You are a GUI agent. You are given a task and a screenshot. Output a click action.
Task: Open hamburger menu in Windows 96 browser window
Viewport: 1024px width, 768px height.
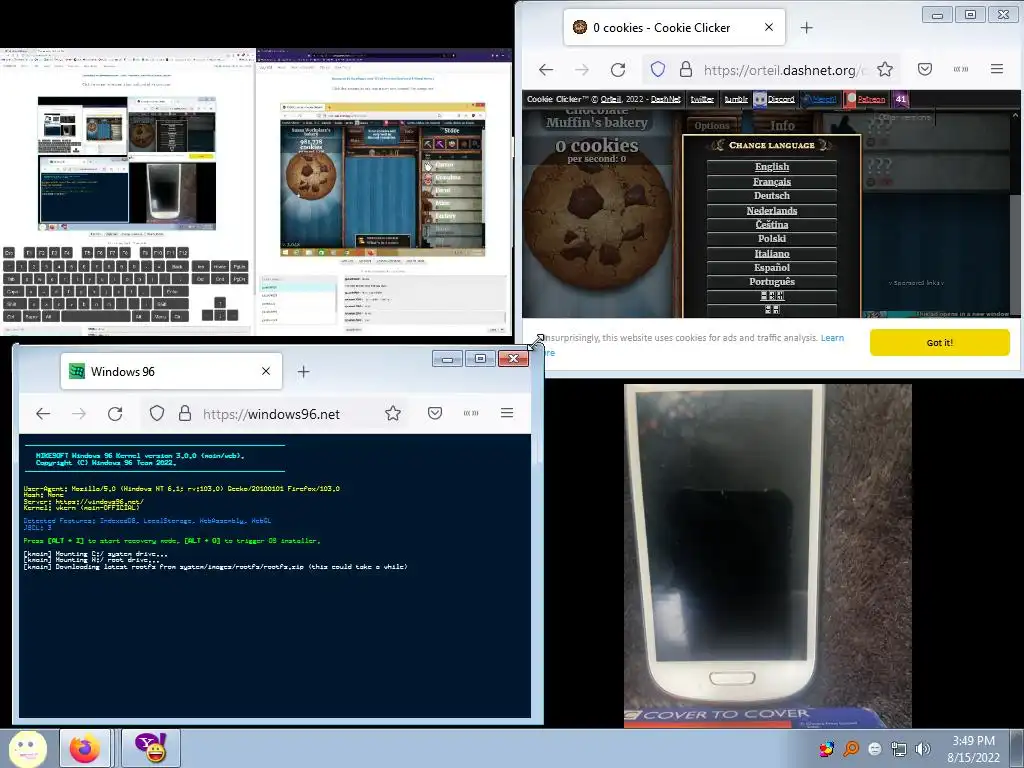click(507, 413)
